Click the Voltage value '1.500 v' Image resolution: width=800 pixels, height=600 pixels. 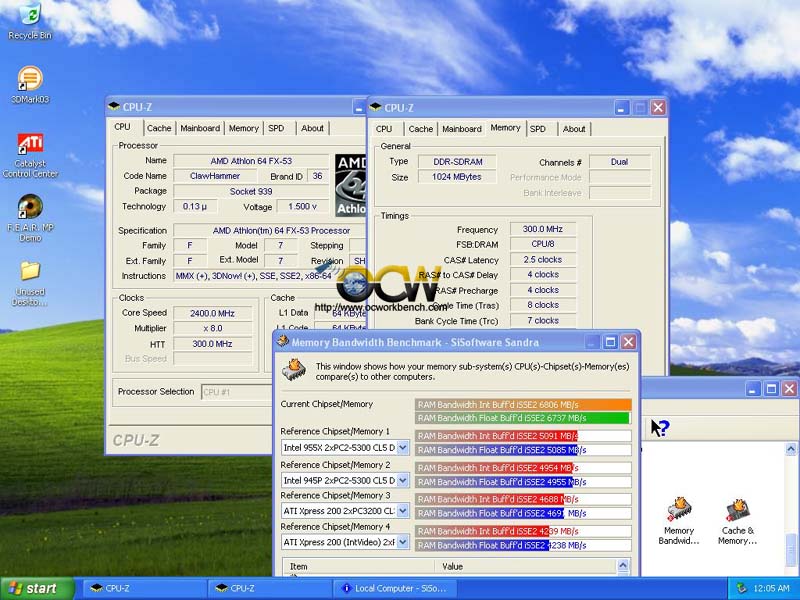coord(302,207)
